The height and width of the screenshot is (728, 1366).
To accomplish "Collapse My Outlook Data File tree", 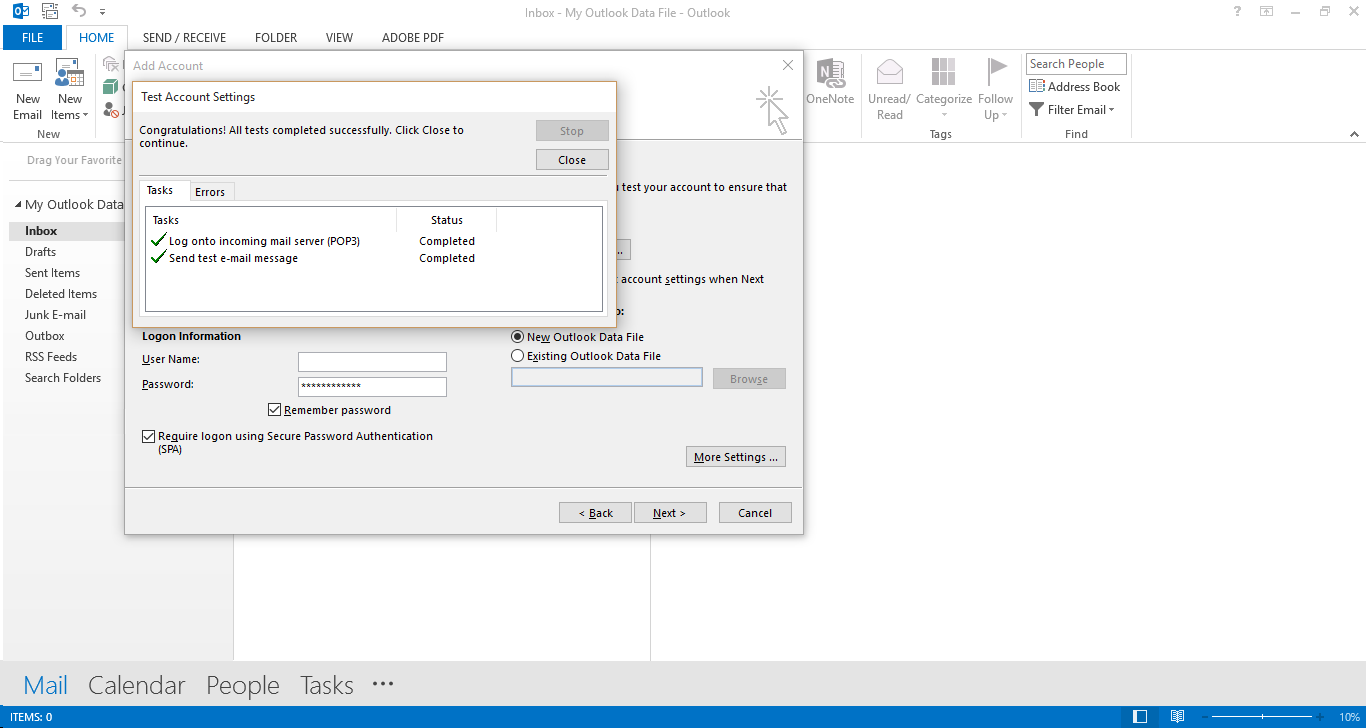I will (x=18, y=204).
